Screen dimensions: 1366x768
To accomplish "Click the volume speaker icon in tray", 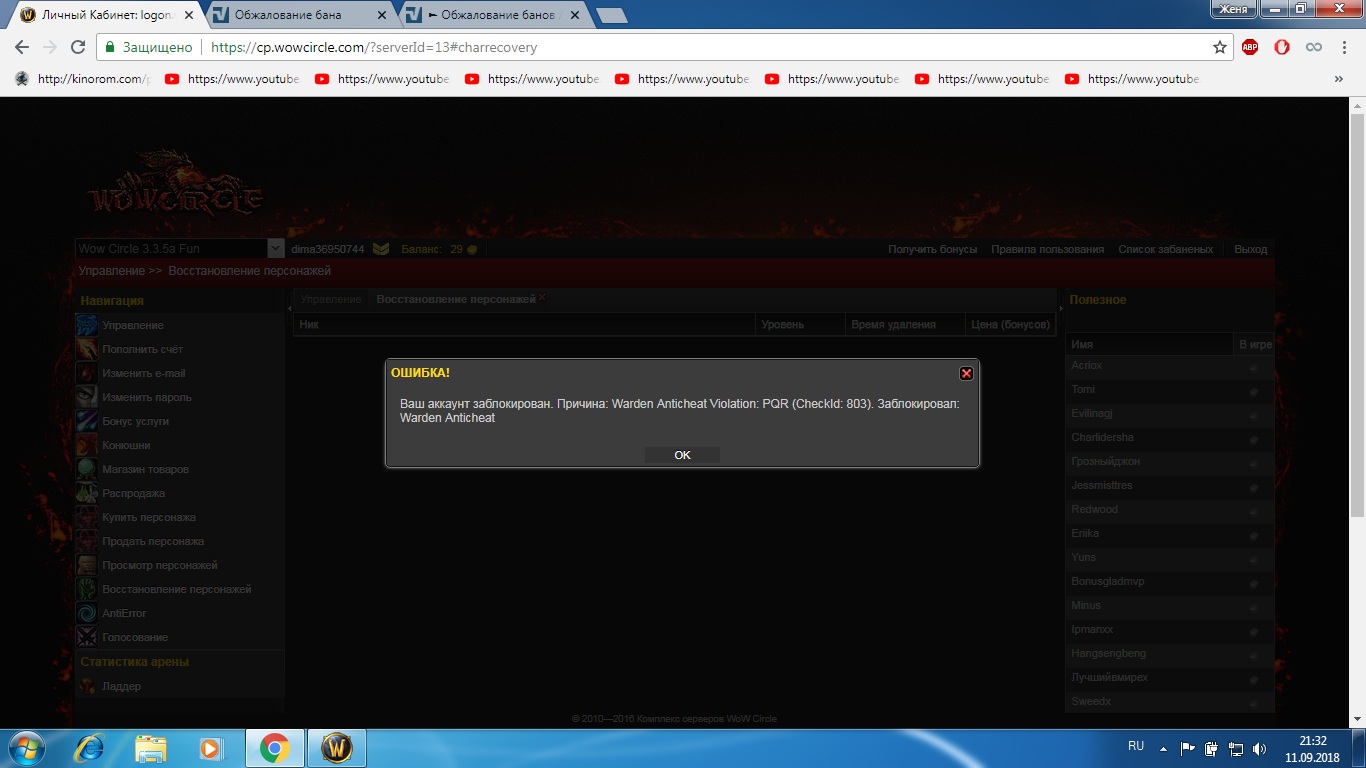I will (x=1259, y=748).
